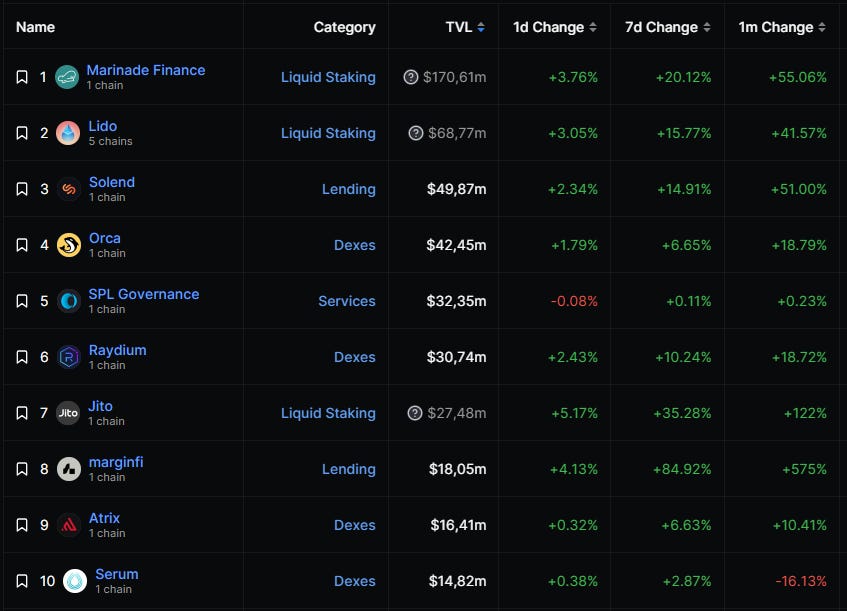Click the Marinade Finance logo

67,77
